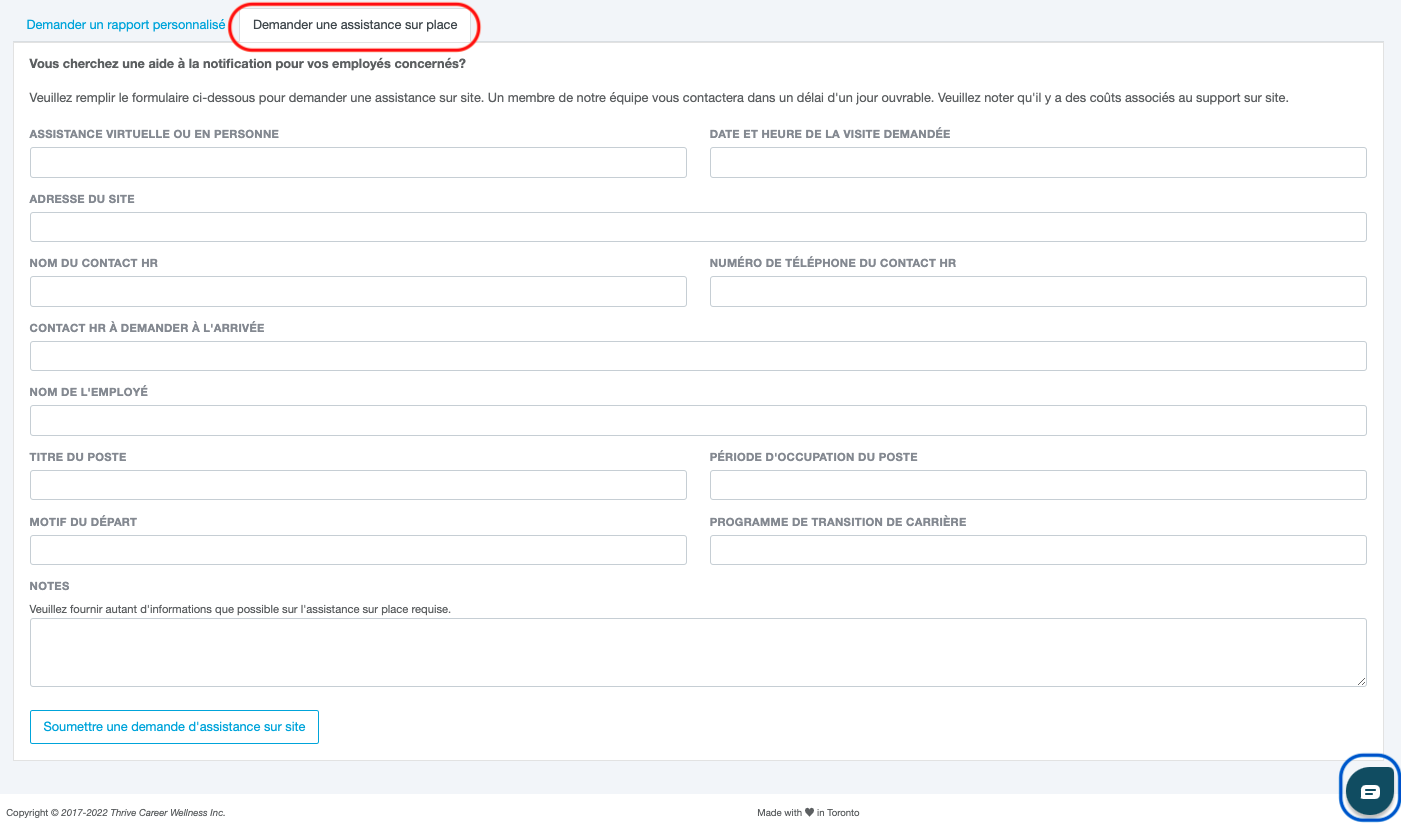Open the chat widget icon

pyautogui.click(x=1370, y=791)
